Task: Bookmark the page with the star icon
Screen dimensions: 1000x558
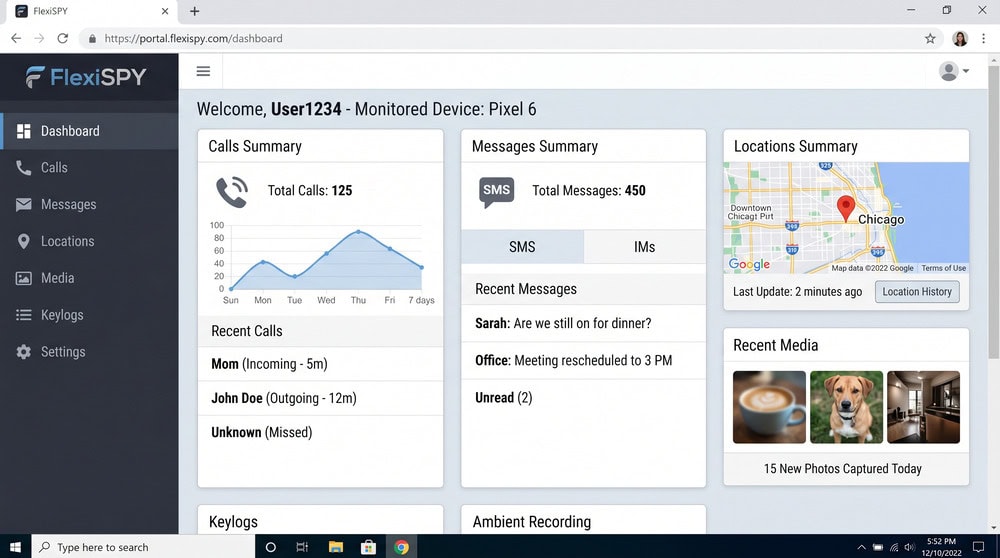Action: coord(930,38)
